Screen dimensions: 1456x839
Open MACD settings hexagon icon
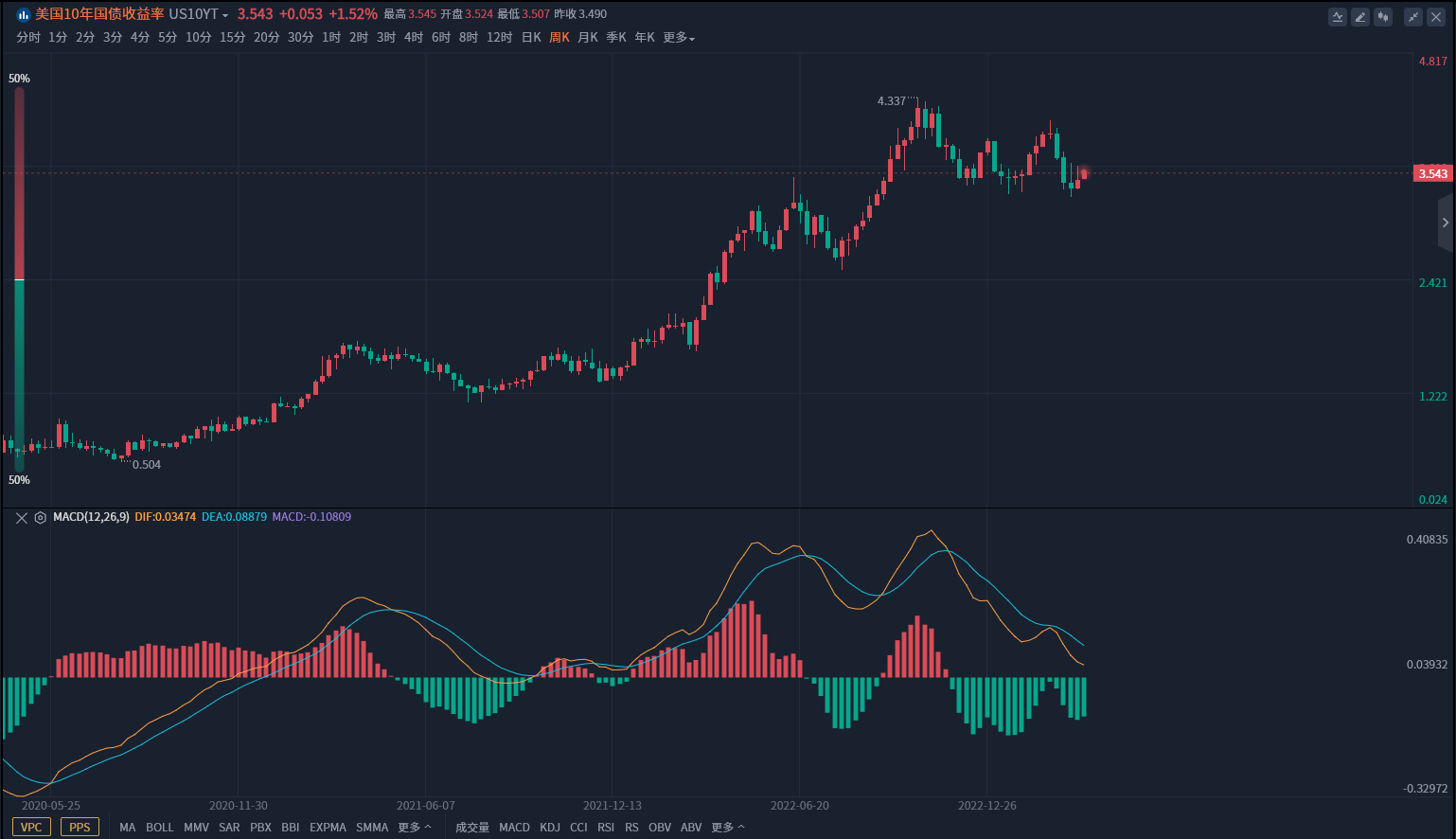[41, 518]
